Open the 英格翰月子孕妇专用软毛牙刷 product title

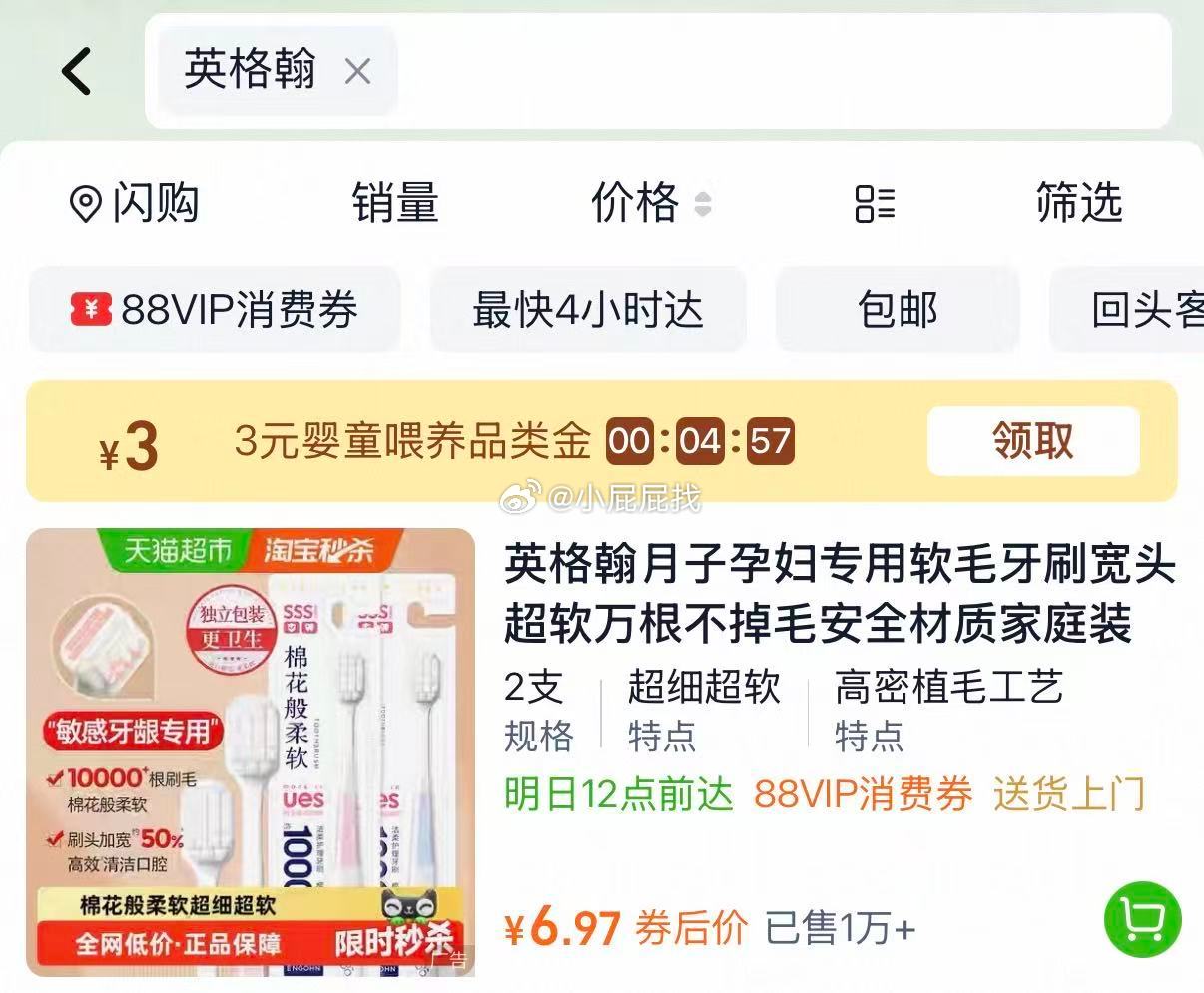point(840,595)
